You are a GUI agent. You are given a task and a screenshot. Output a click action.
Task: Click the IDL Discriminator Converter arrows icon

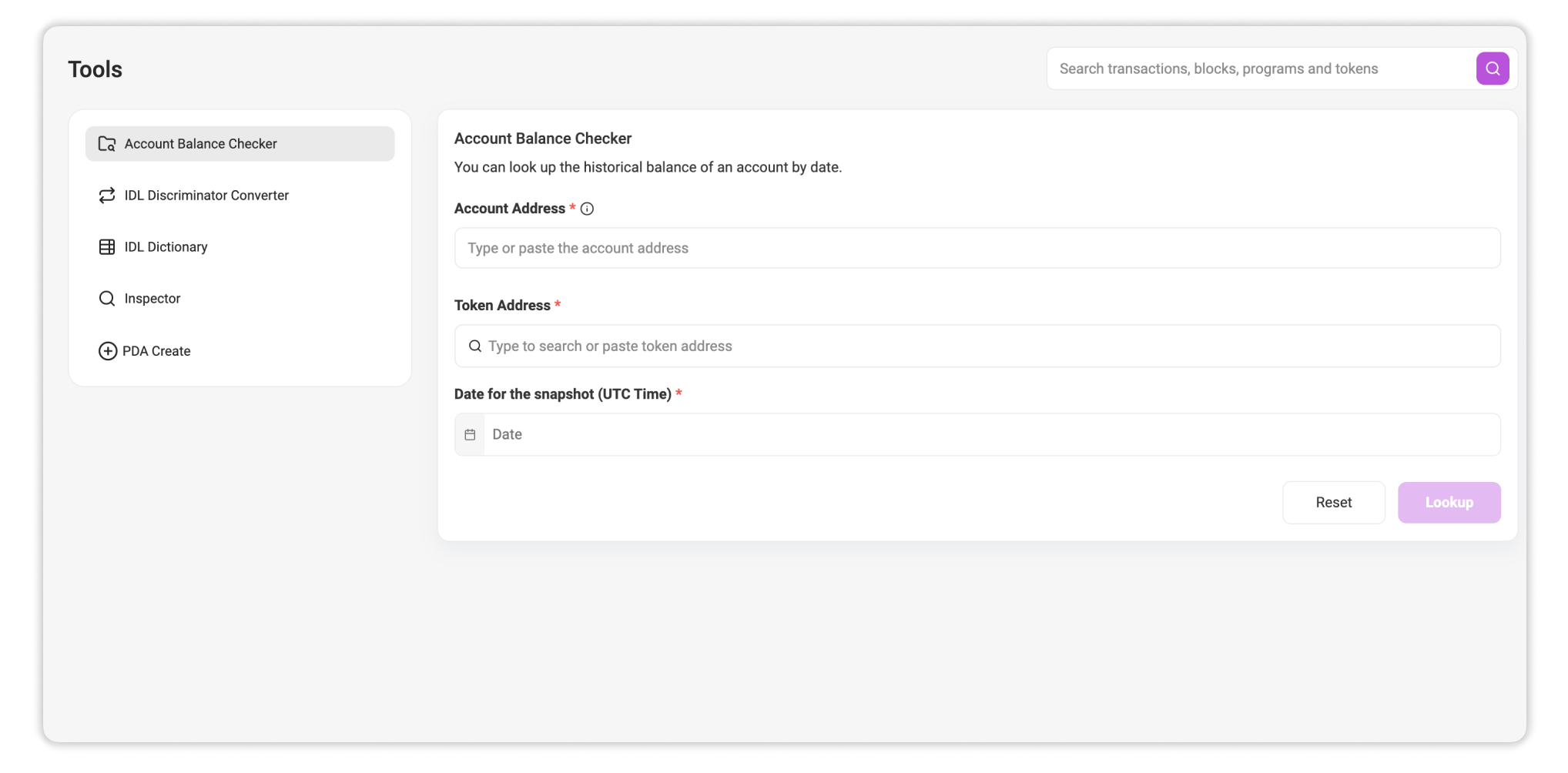point(107,196)
